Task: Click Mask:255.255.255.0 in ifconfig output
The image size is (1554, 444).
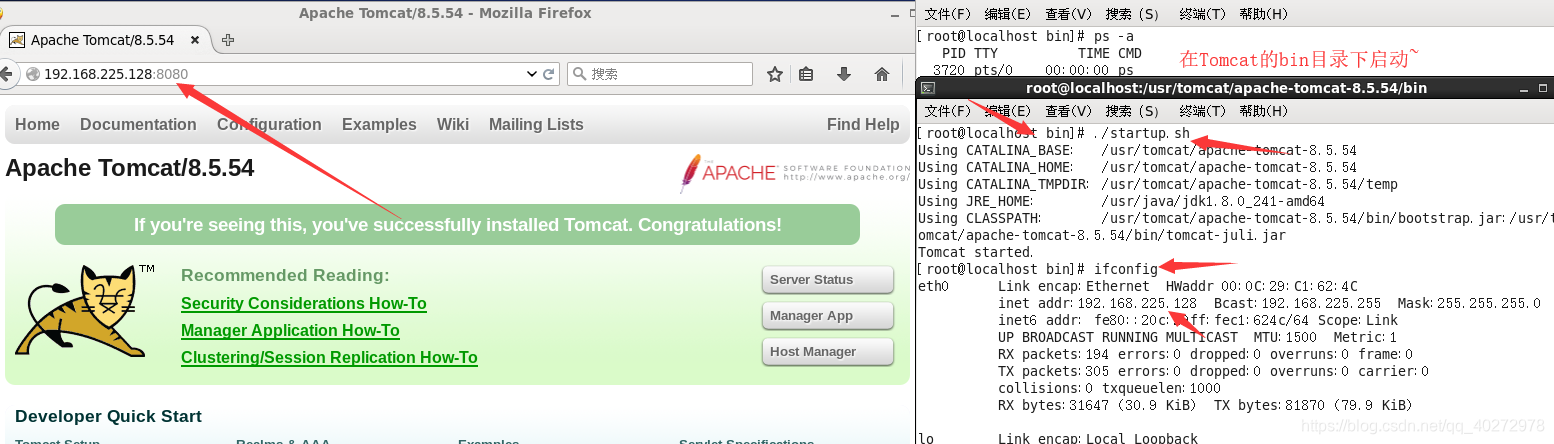Action: click(x=1469, y=303)
